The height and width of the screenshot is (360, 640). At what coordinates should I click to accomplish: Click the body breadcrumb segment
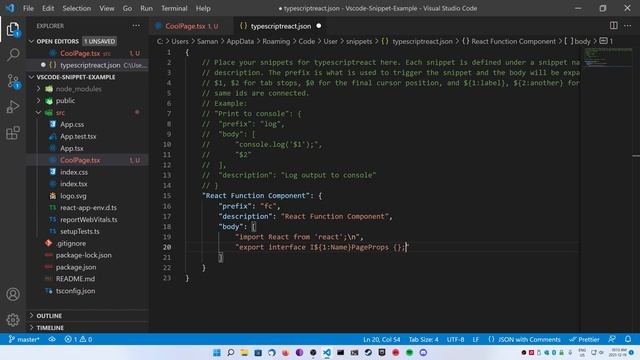click(582, 41)
